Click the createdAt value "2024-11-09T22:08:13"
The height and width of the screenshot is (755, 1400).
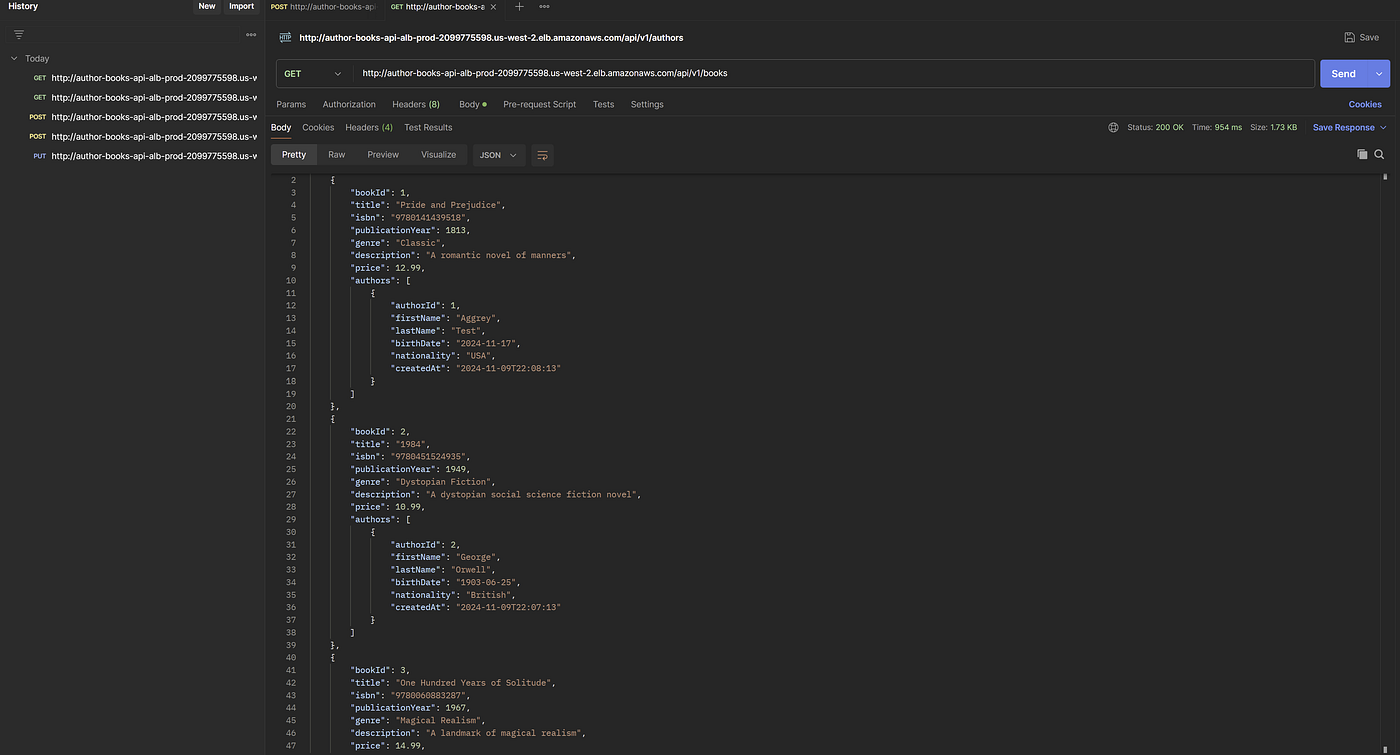tap(508, 369)
